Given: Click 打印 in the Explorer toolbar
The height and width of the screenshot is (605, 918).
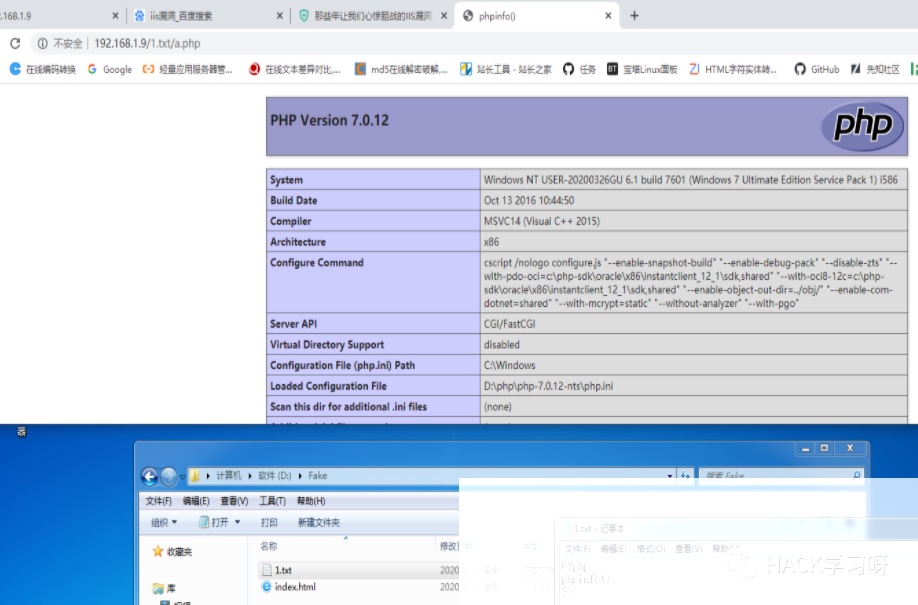Looking at the screenshot, I should [269, 522].
